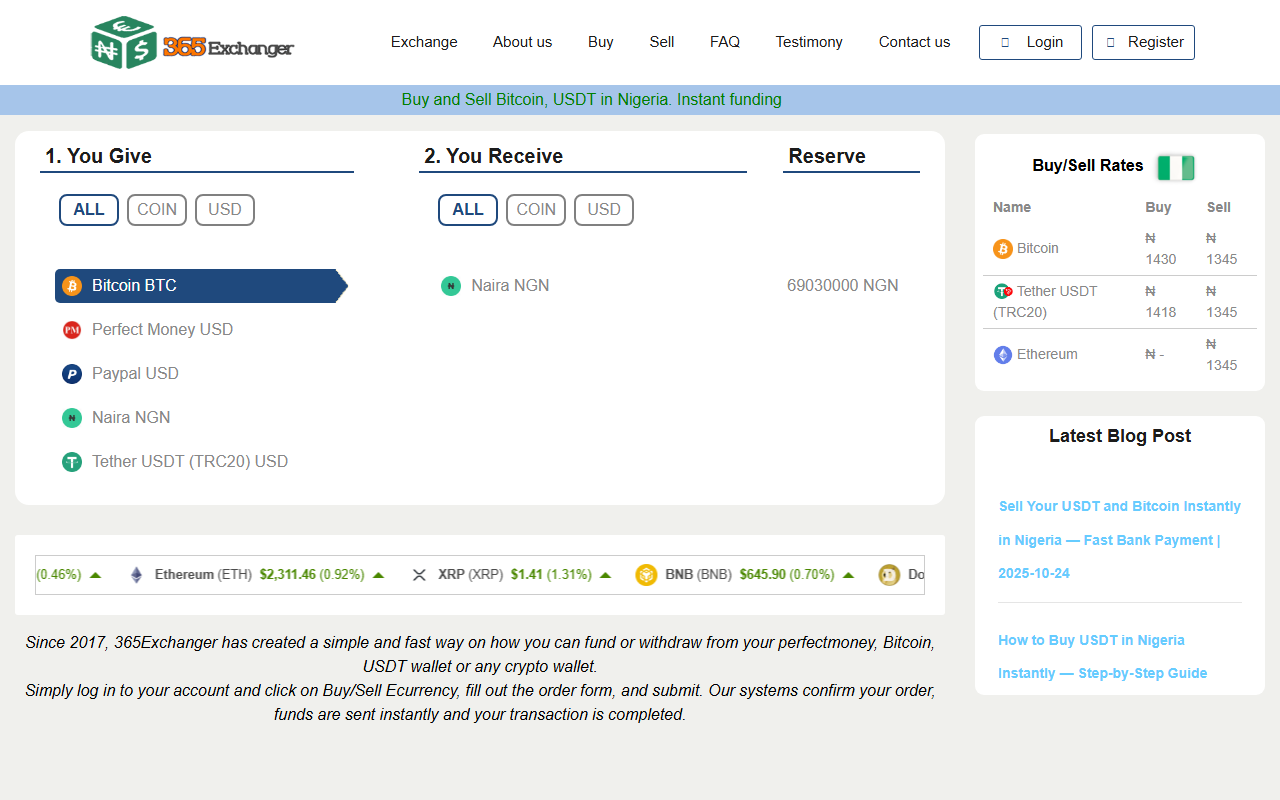Select USD filter under You Give
Screen dimensions: 1280x800
pos(225,210)
